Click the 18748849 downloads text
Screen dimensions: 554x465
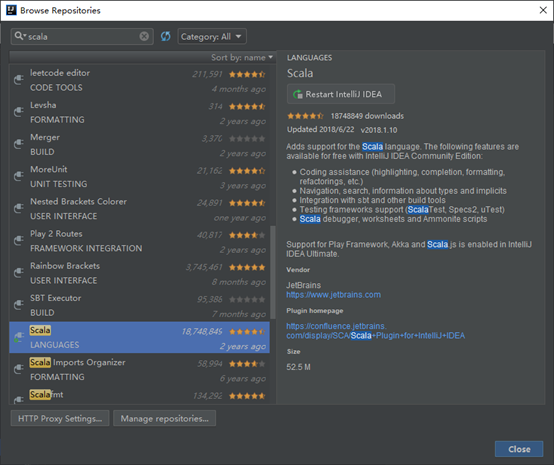coord(367,116)
